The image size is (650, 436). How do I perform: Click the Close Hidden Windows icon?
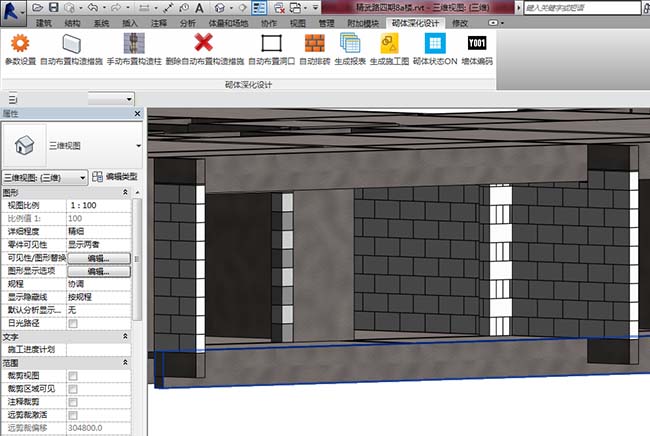click(x=280, y=8)
